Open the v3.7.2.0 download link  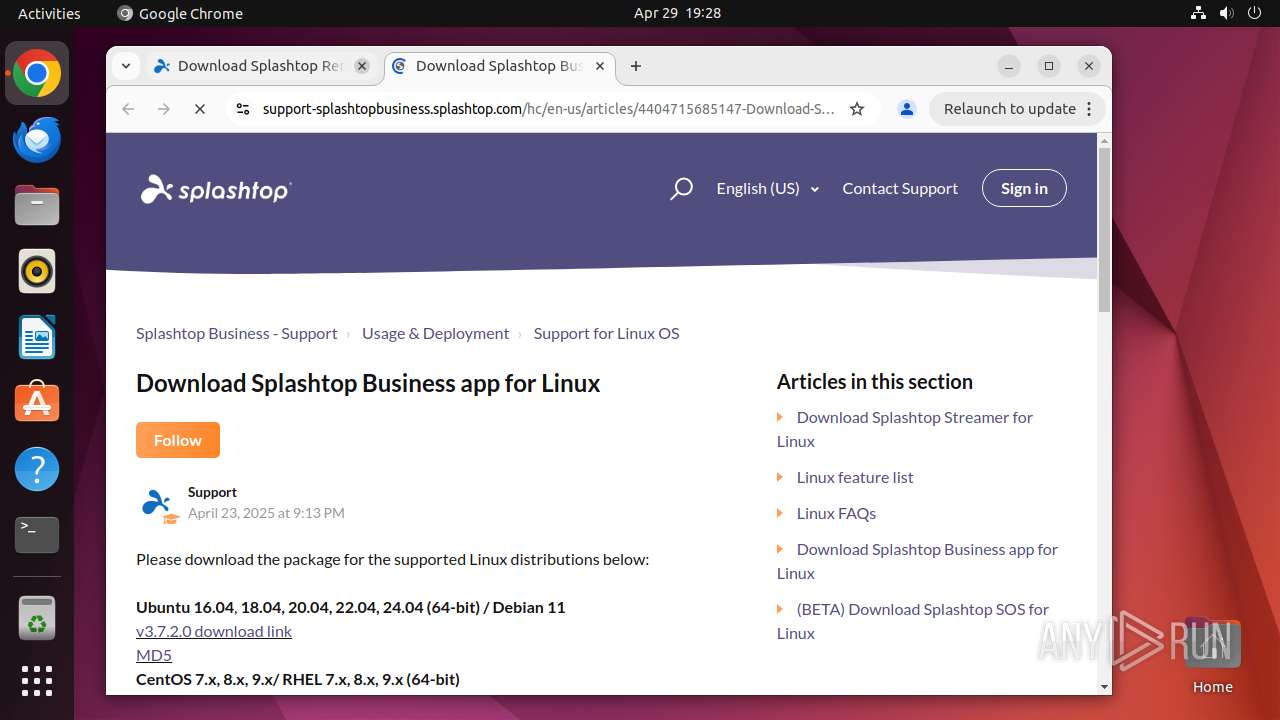[x=214, y=631]
